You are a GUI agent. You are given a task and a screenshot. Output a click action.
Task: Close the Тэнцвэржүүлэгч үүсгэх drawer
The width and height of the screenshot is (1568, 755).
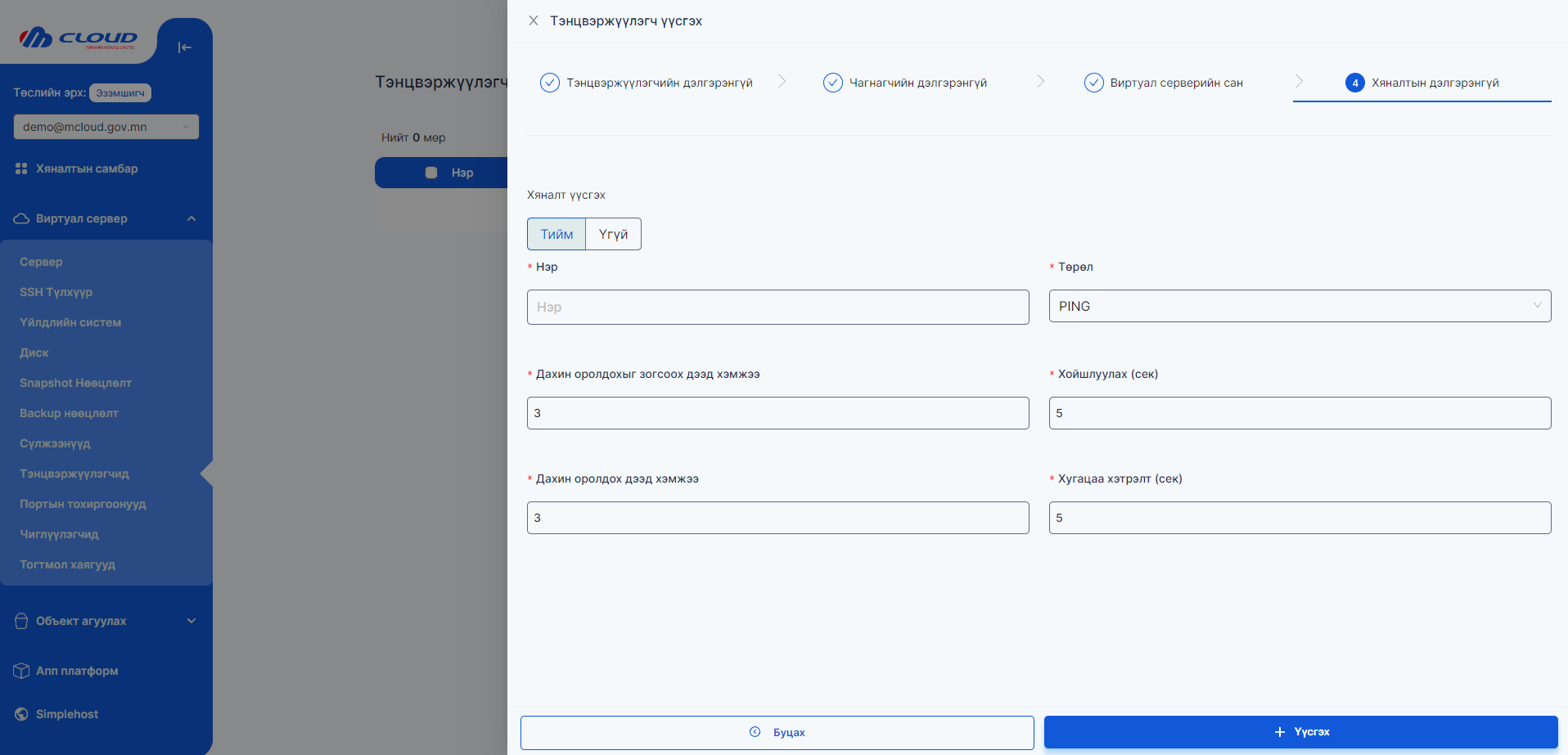pyautogui.click(x=534, y=20)
